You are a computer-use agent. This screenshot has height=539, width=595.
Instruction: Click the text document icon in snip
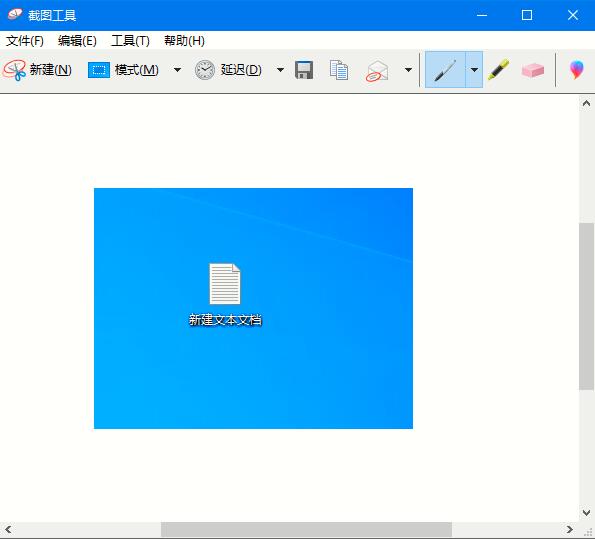point(225,284)
